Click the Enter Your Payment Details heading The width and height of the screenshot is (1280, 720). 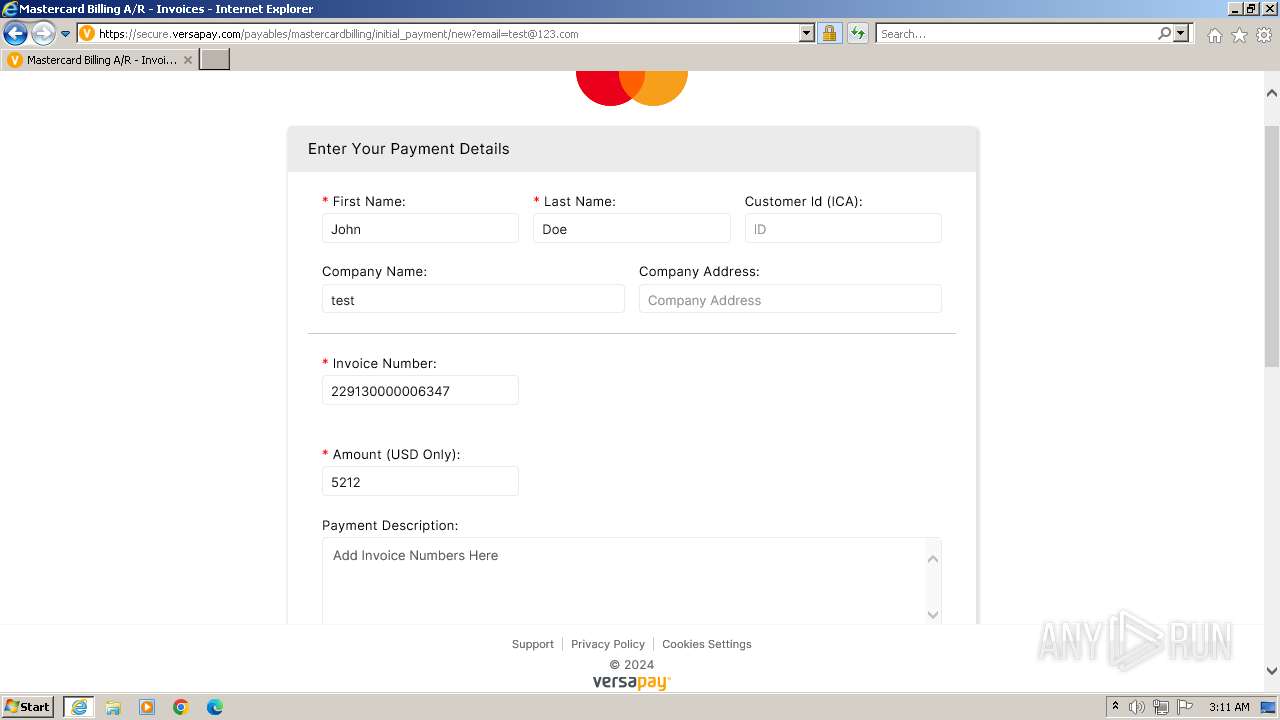click(x=409, y=149)
